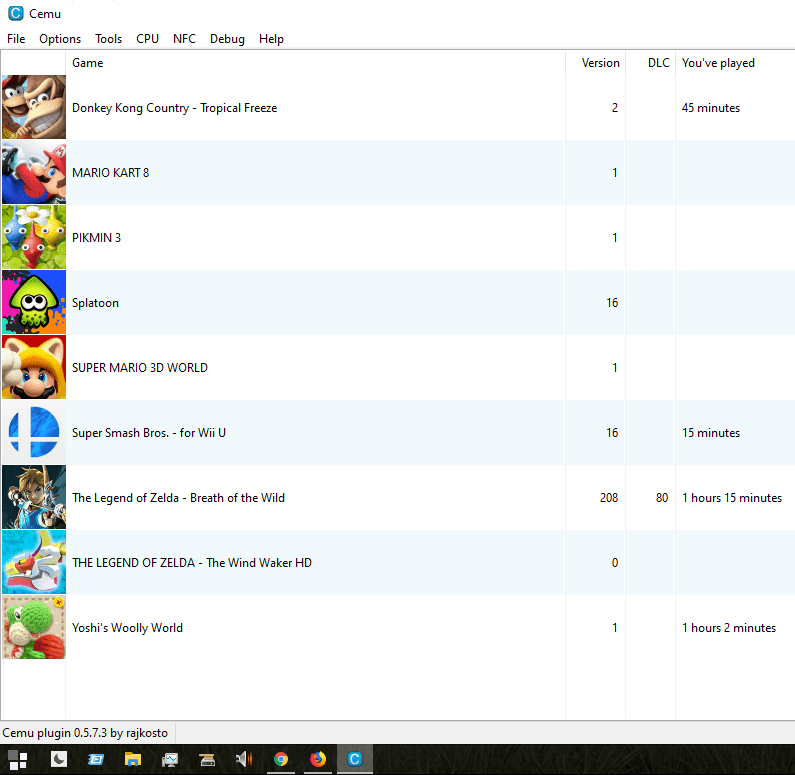This screenshot has width=795, height=775.
Task: Click the speaker taskbar icon
Action: pyautogui.click(x=244, y=759)
